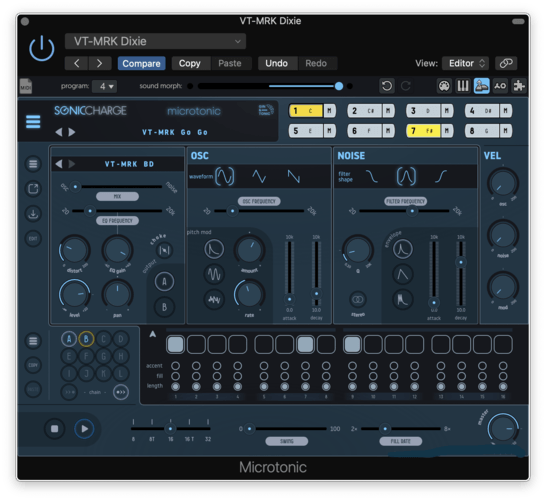Open the VT-MRK Dixie preset dropdown
This screenshot has width=546, height=500.
155,41
